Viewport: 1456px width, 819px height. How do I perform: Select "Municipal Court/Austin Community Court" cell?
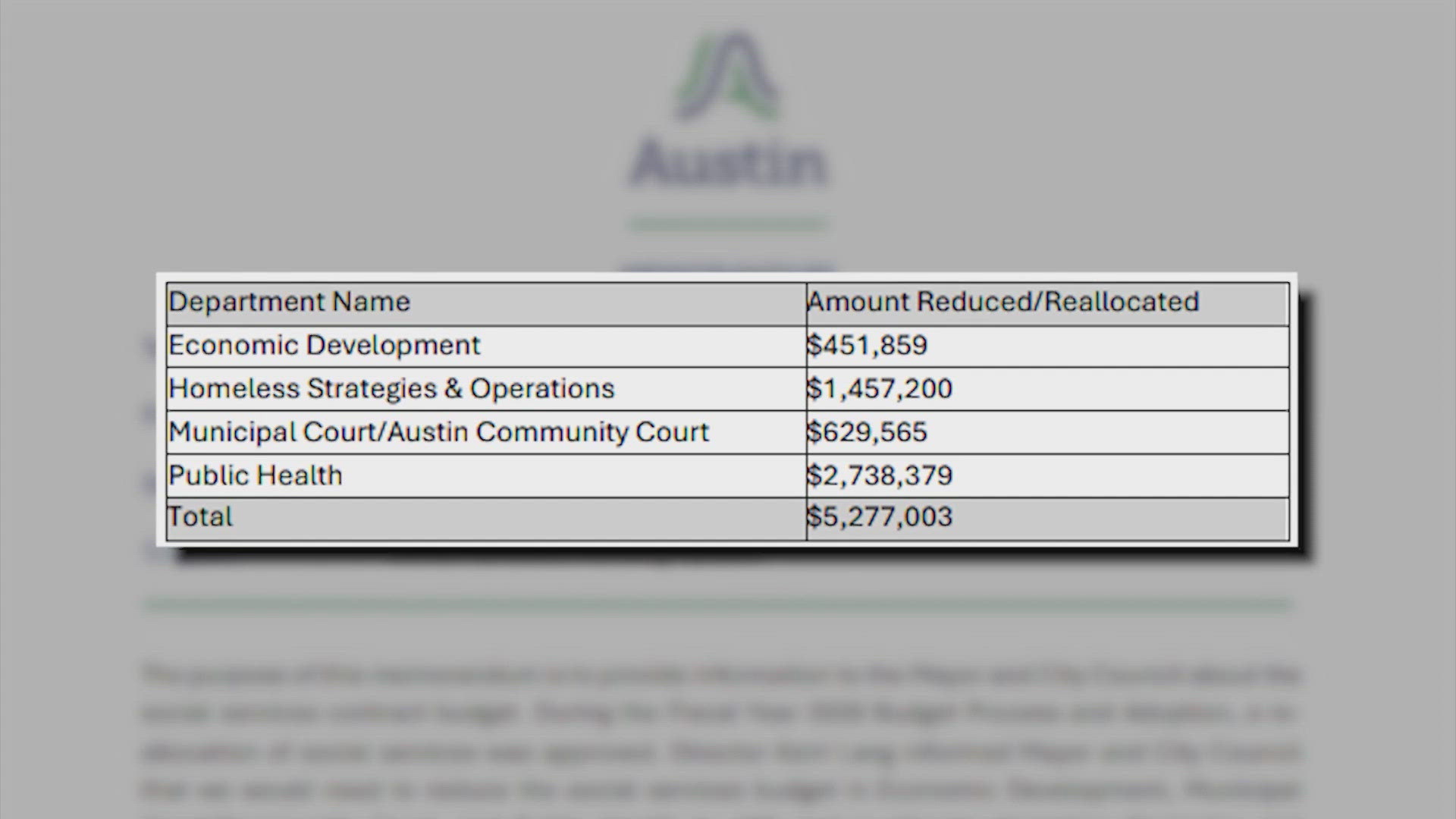pyautogui.click(x=486, y=432)
